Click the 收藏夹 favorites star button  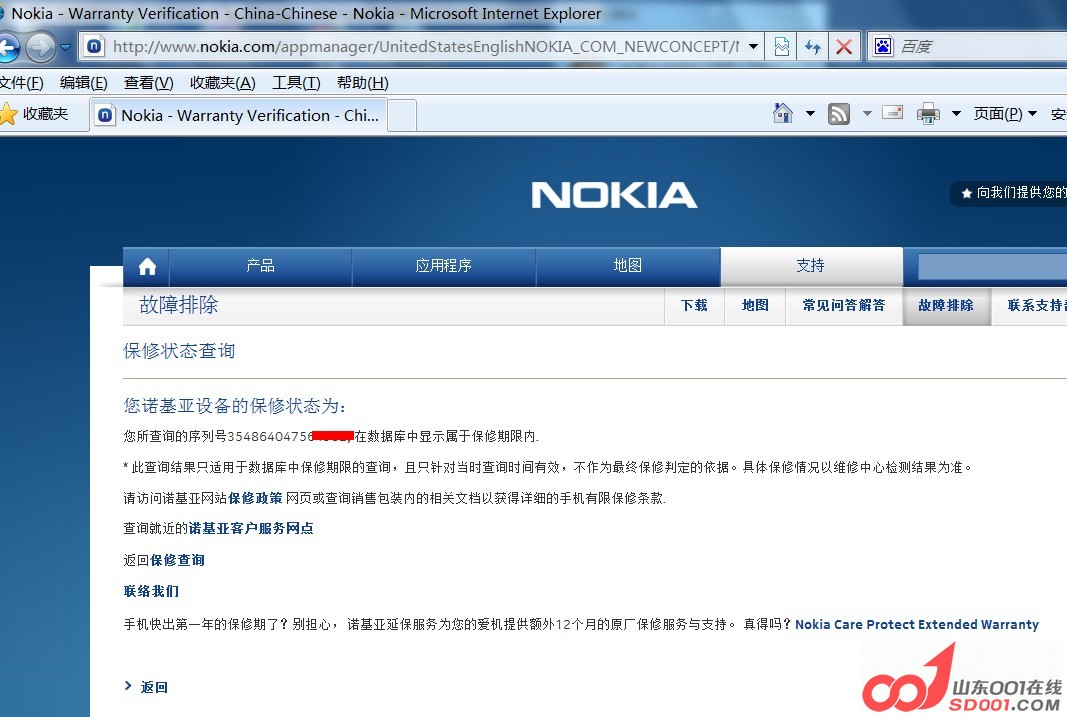point(36,114)
